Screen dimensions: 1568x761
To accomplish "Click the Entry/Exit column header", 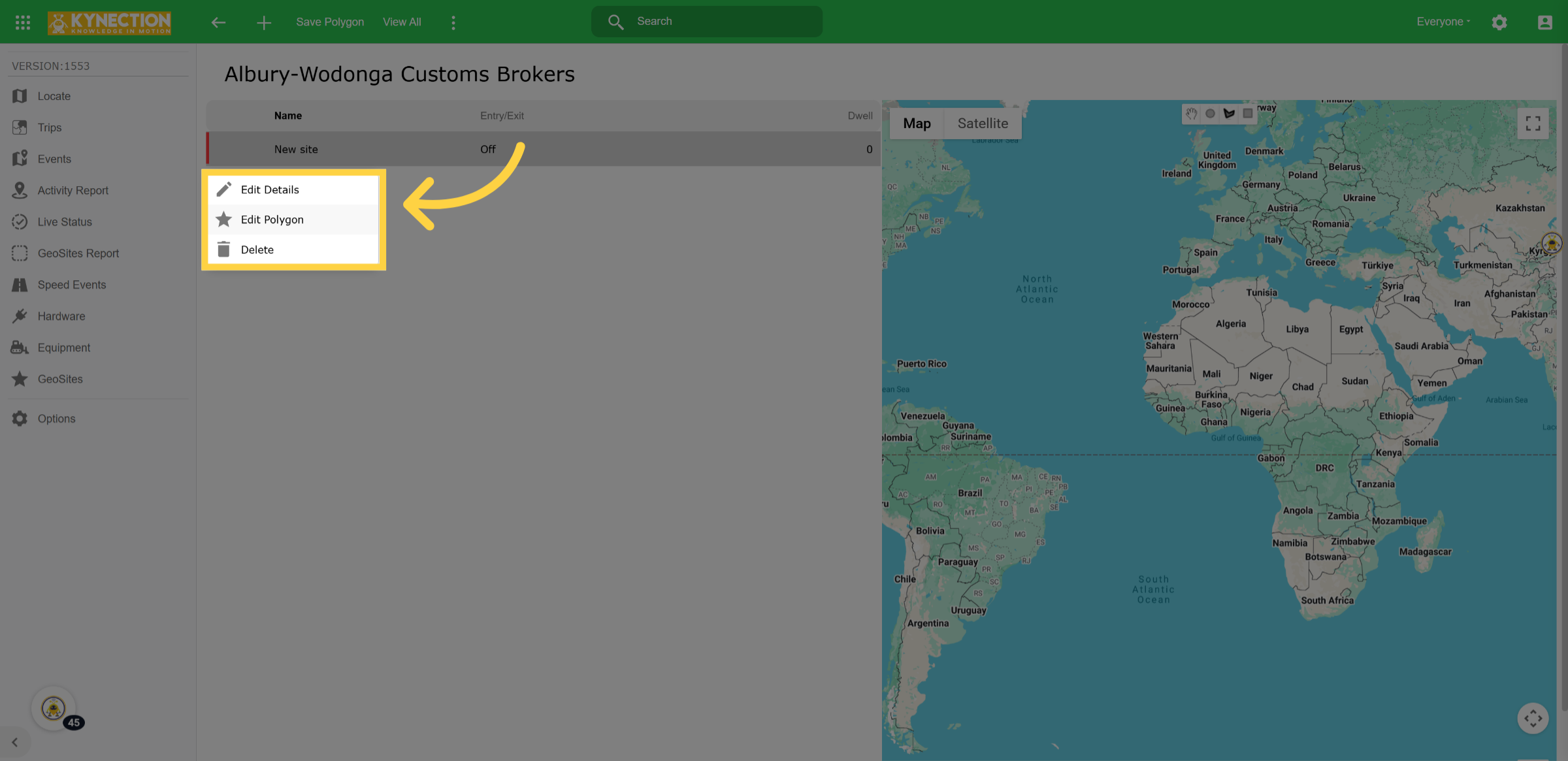I will click(x=502, y=116).
